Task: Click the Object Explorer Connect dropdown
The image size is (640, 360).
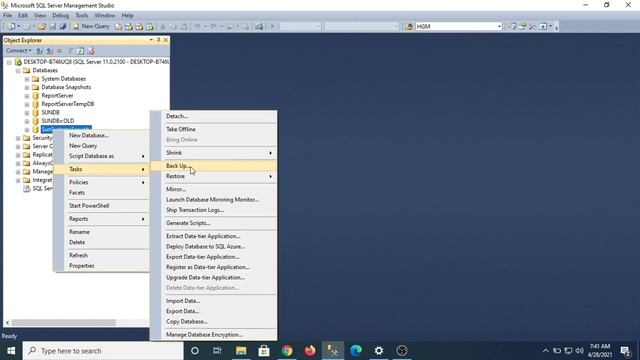Action: click(x=18, y=51)
